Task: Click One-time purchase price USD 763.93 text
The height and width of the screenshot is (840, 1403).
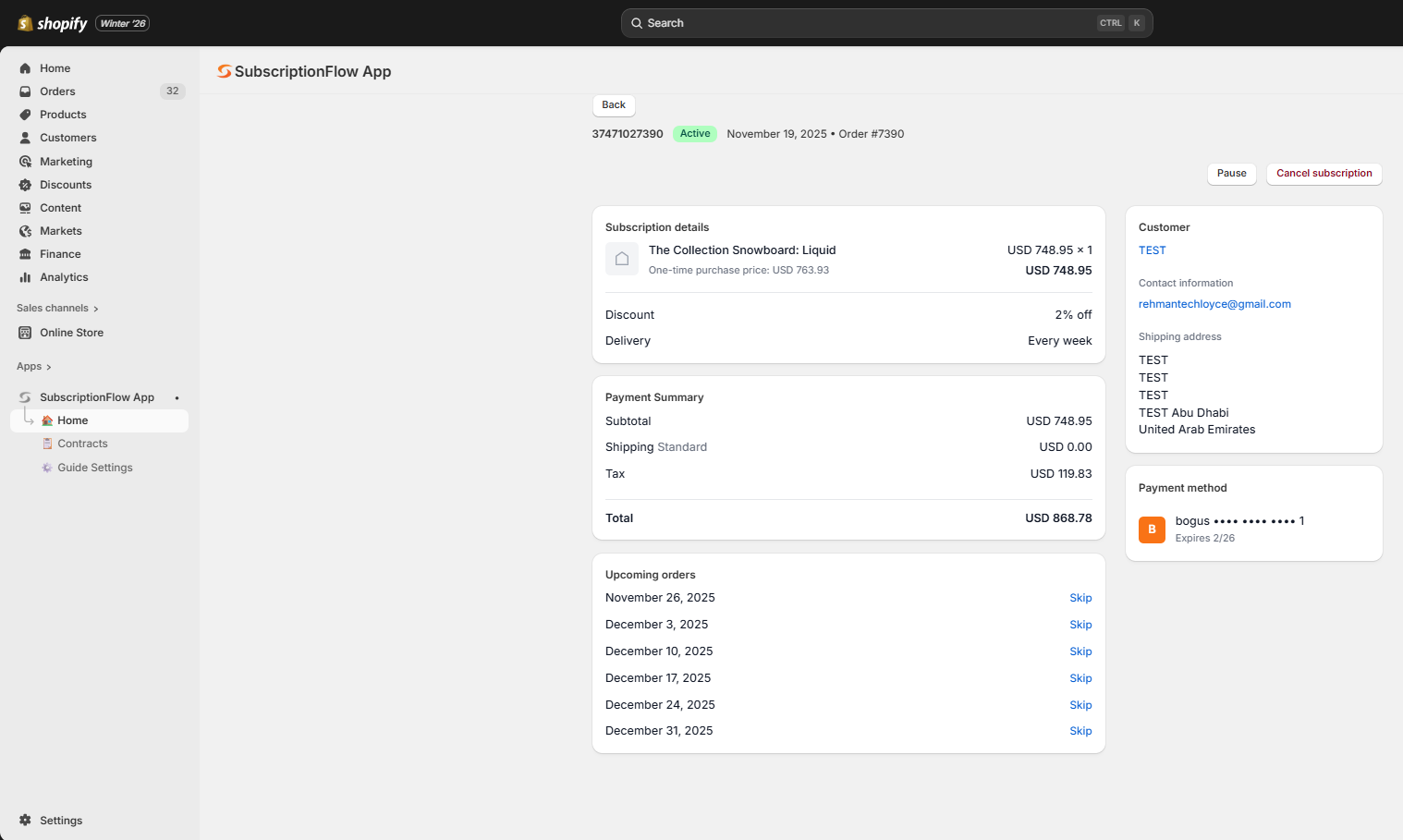Action: tap(738, 271)
